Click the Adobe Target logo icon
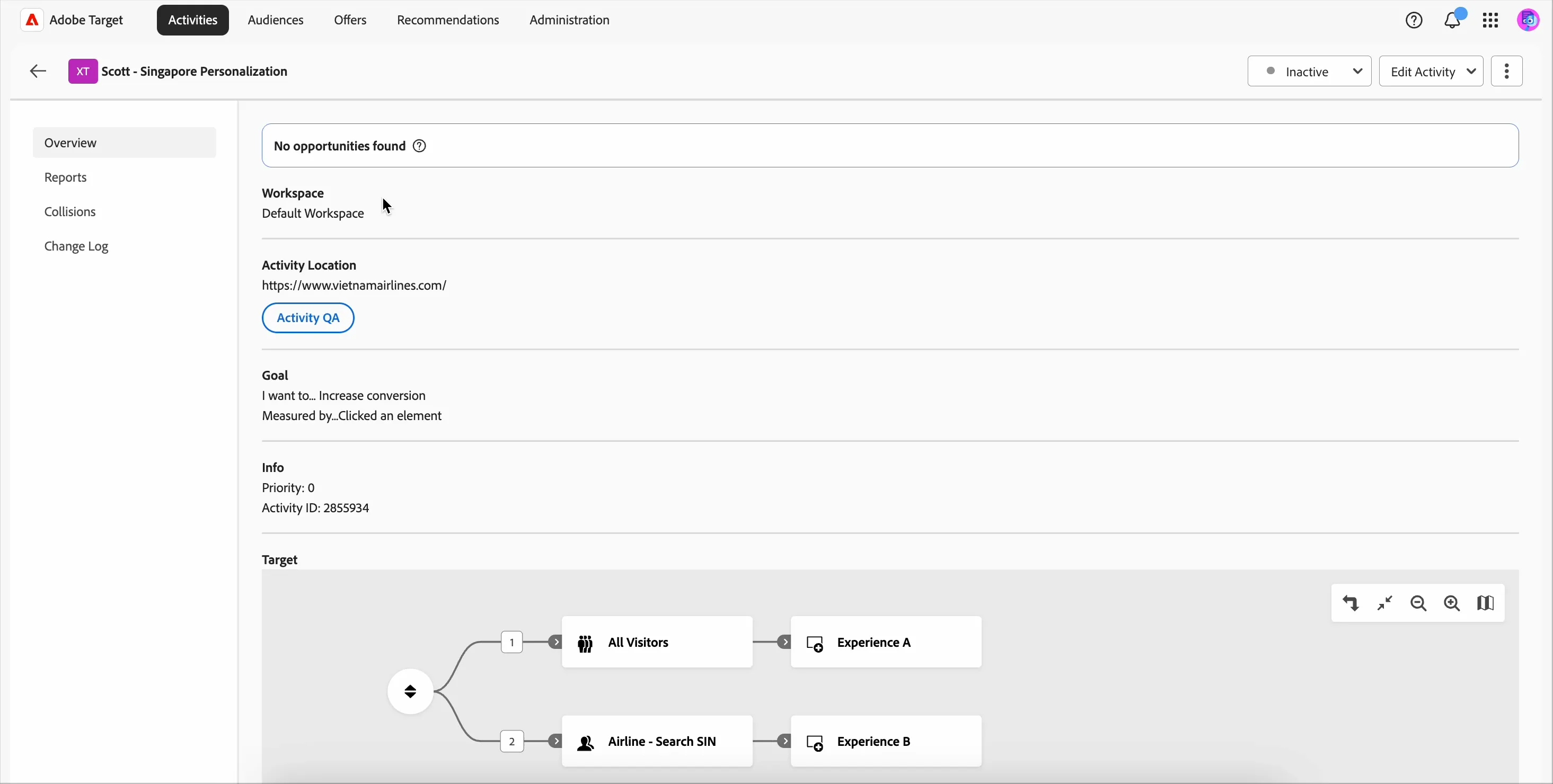The height and width of the screenshot is (784, 1553). click(x=32, y=20)
